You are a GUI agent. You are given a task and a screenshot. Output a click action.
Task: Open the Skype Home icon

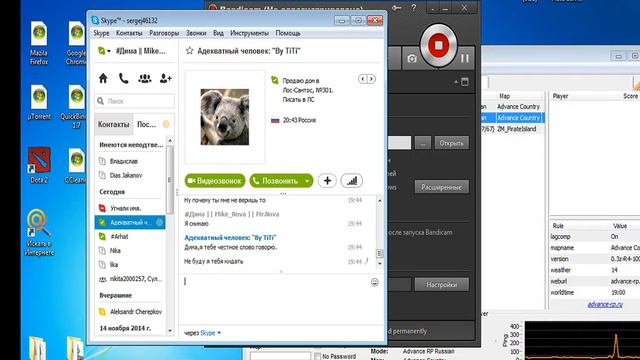[x=103, y=78]
